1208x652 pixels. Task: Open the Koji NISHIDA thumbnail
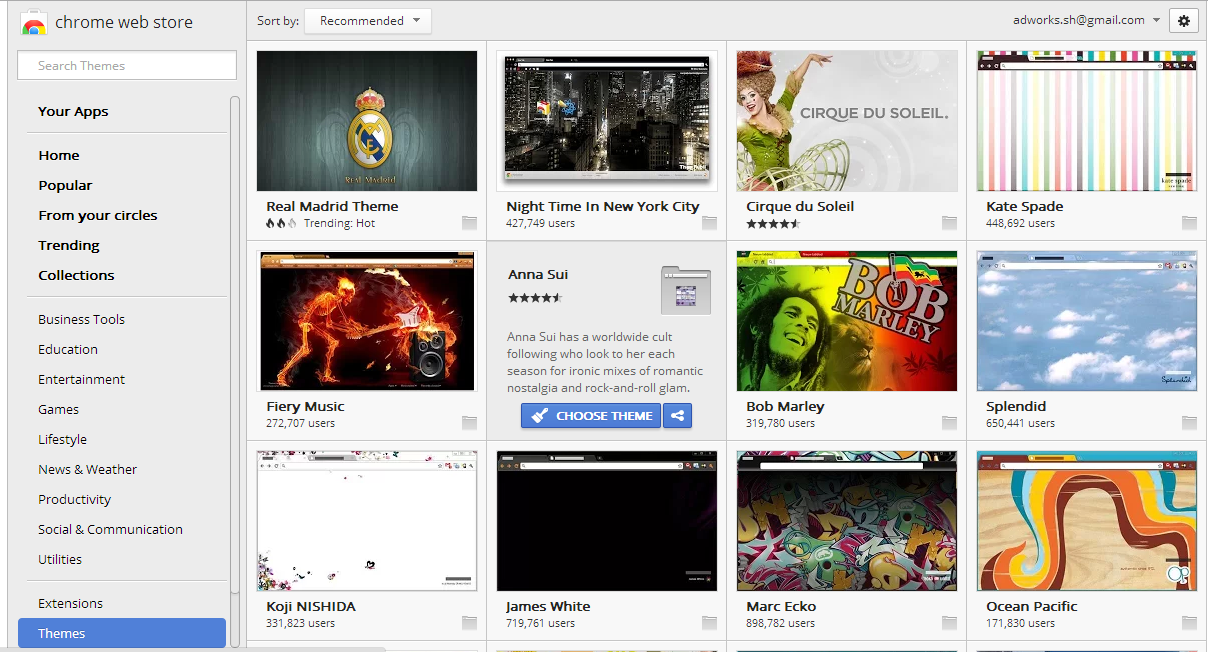[367, 521]
